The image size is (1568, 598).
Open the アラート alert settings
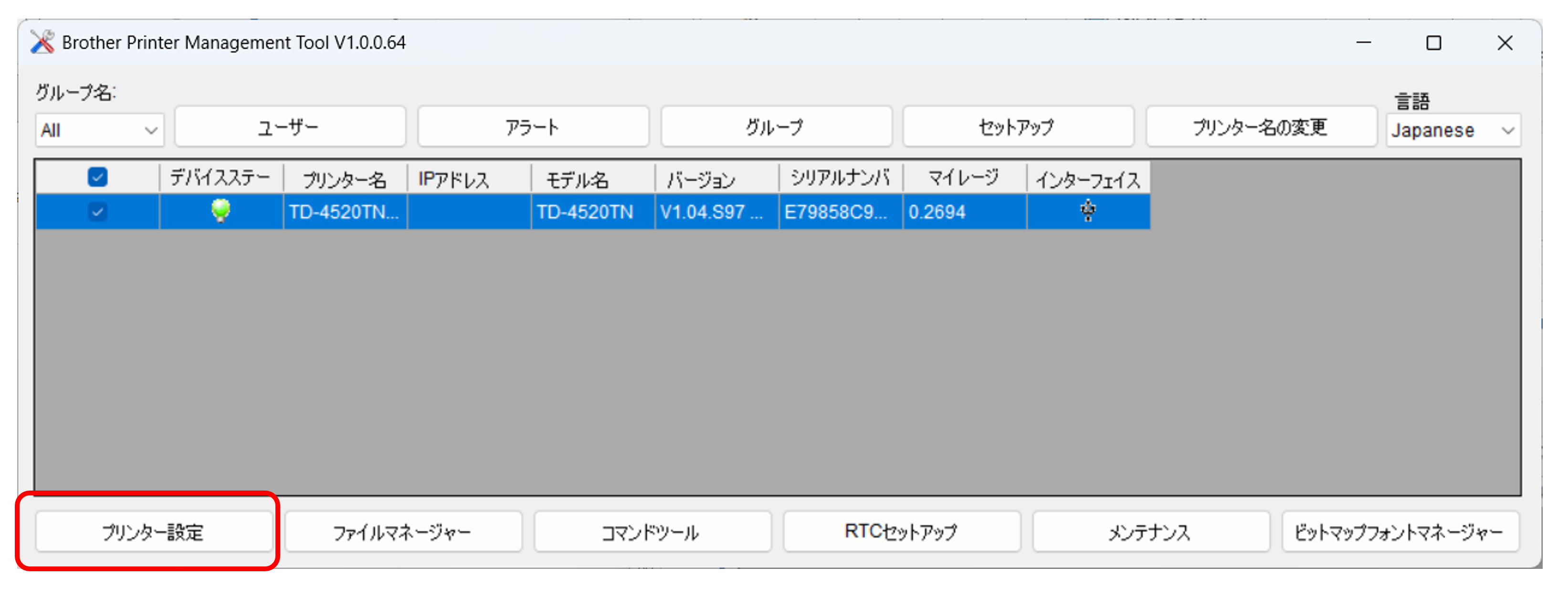533,127
